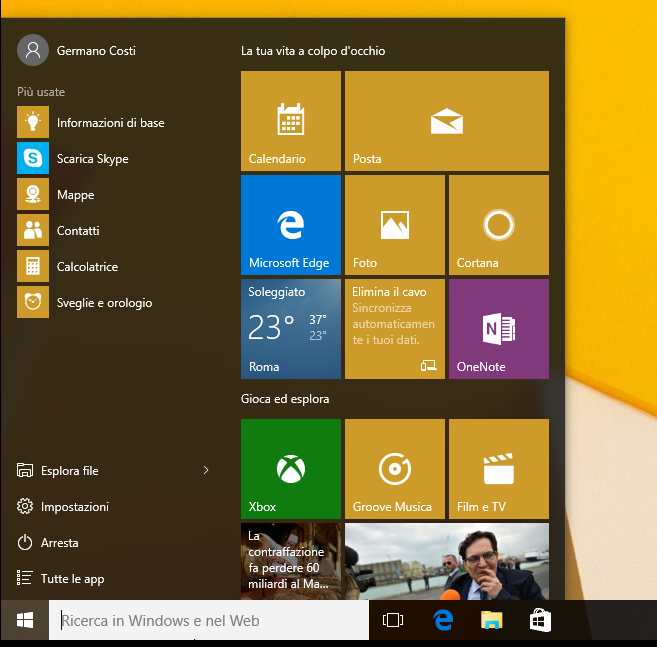This screenshot has width=657, height=647.
Task: Open the Calendario tile
Action: (291, 121)
